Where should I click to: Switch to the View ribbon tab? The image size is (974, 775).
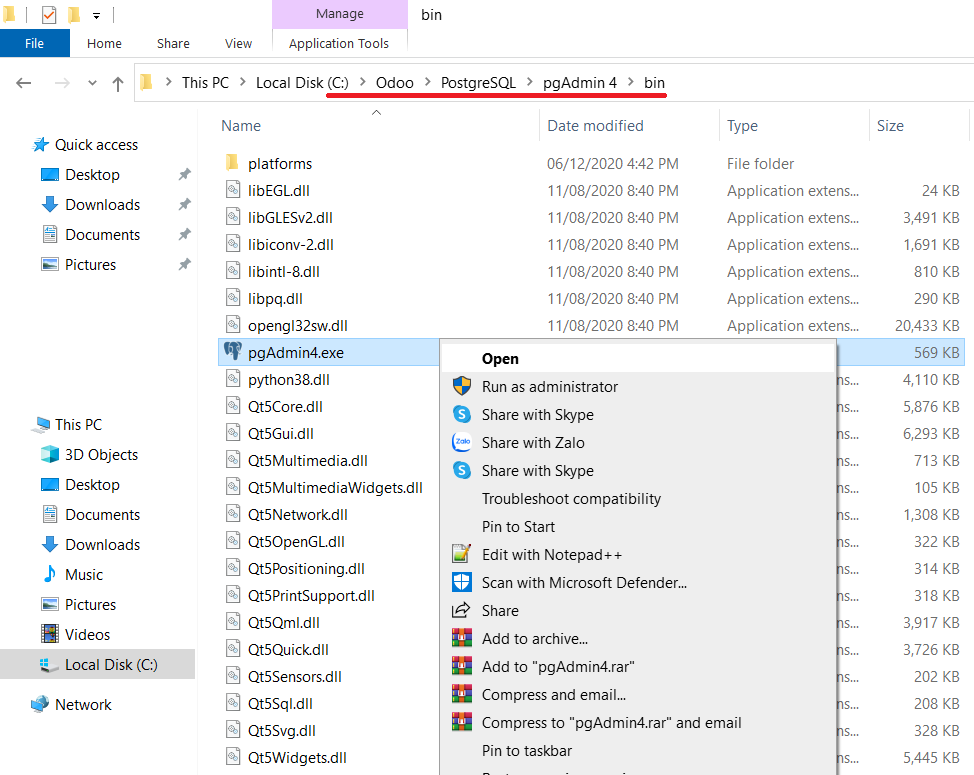(239, 43)
